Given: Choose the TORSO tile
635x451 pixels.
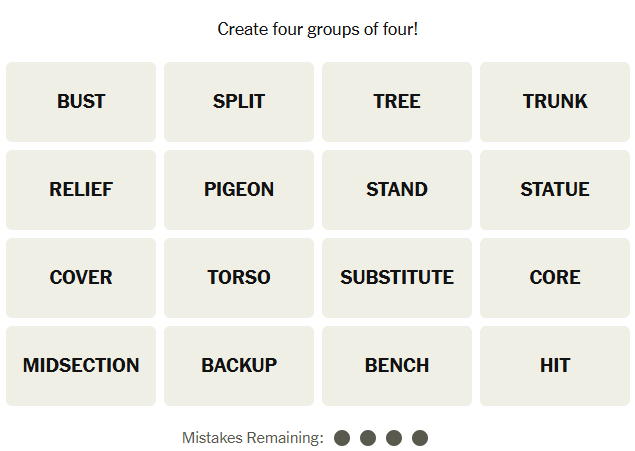Looking at the screenshot, I should [x=239, y=278].
